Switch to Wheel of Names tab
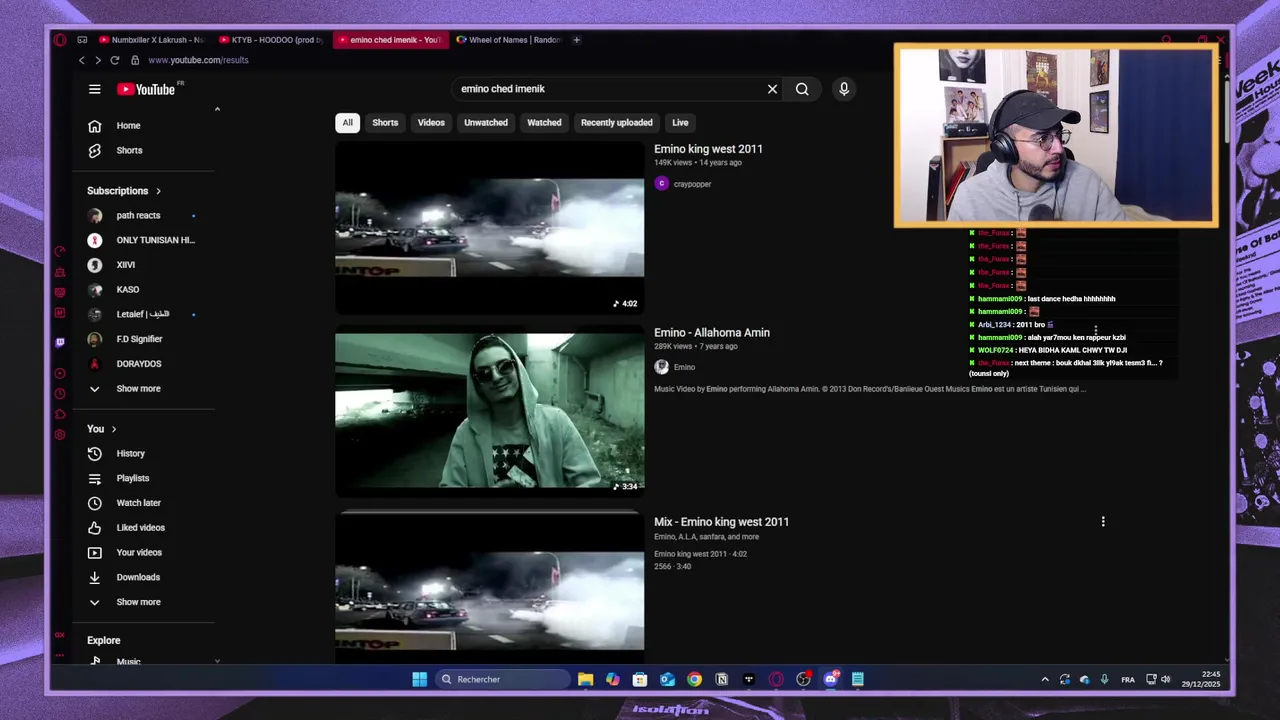The width and height of the screenshot is (1280, 720). (x=508, y=40)
